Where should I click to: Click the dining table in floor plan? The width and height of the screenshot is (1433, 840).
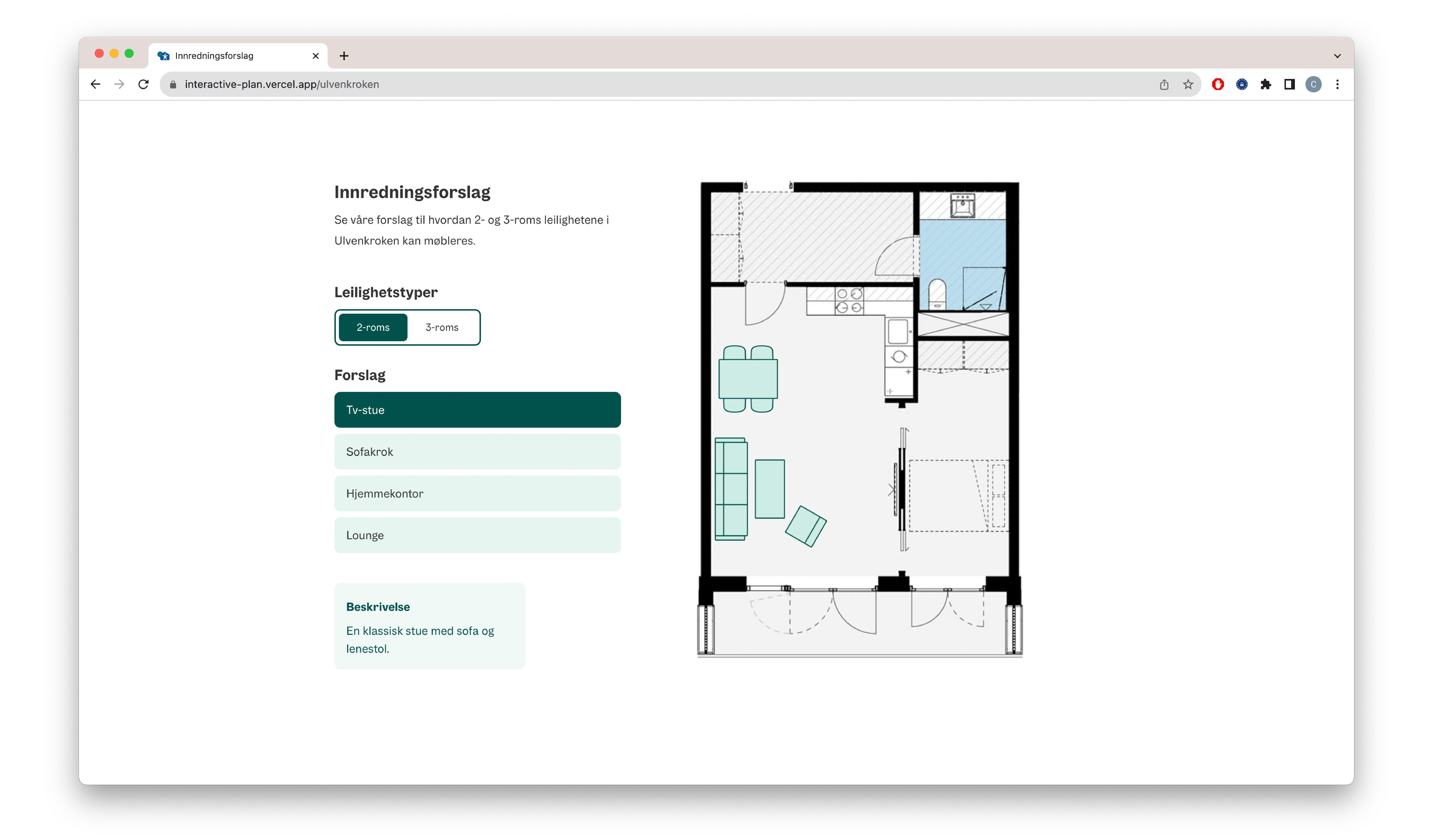[x=748, y=379]
